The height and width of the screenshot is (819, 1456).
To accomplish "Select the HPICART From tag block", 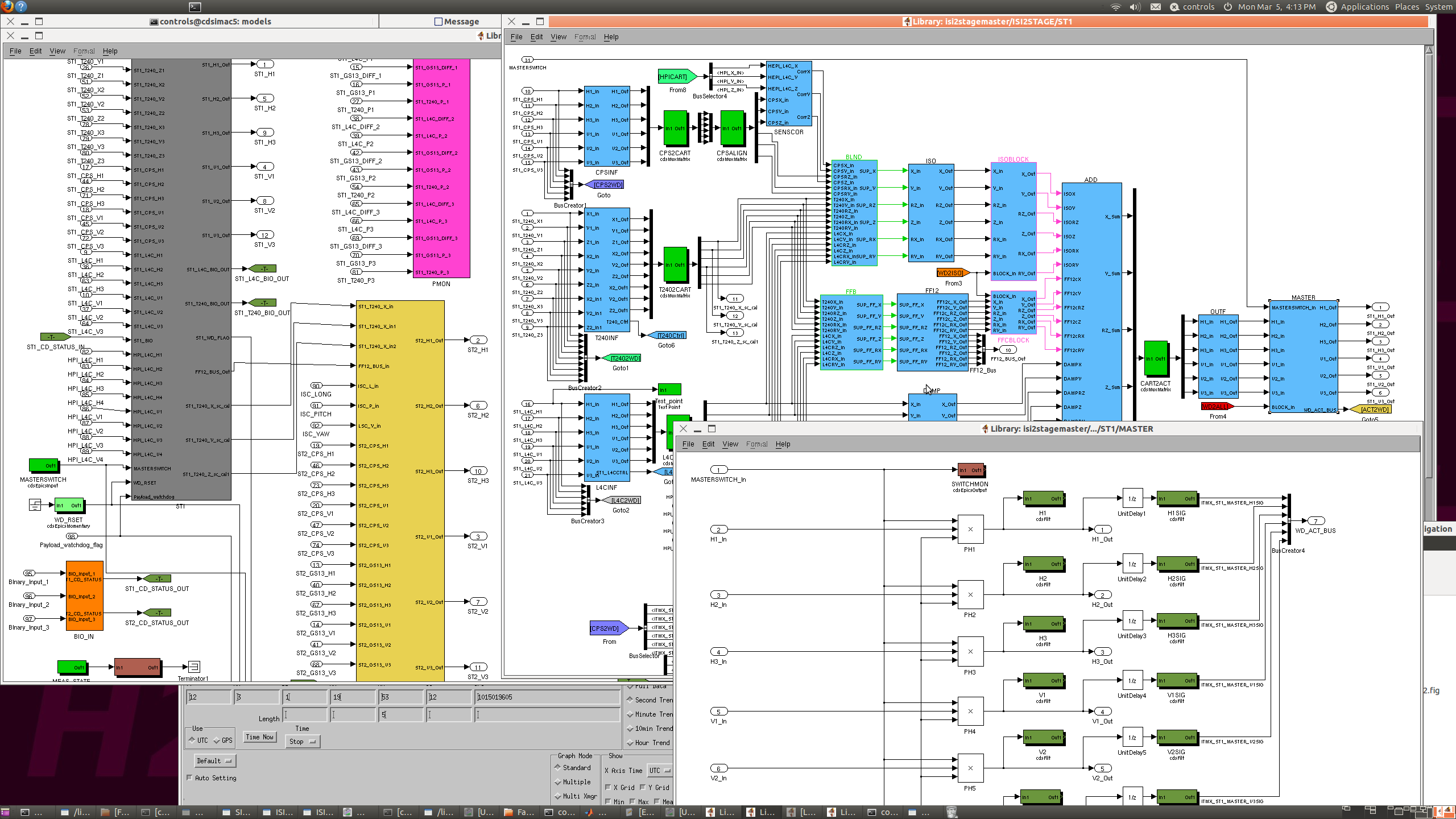I will tap(677, 77).
